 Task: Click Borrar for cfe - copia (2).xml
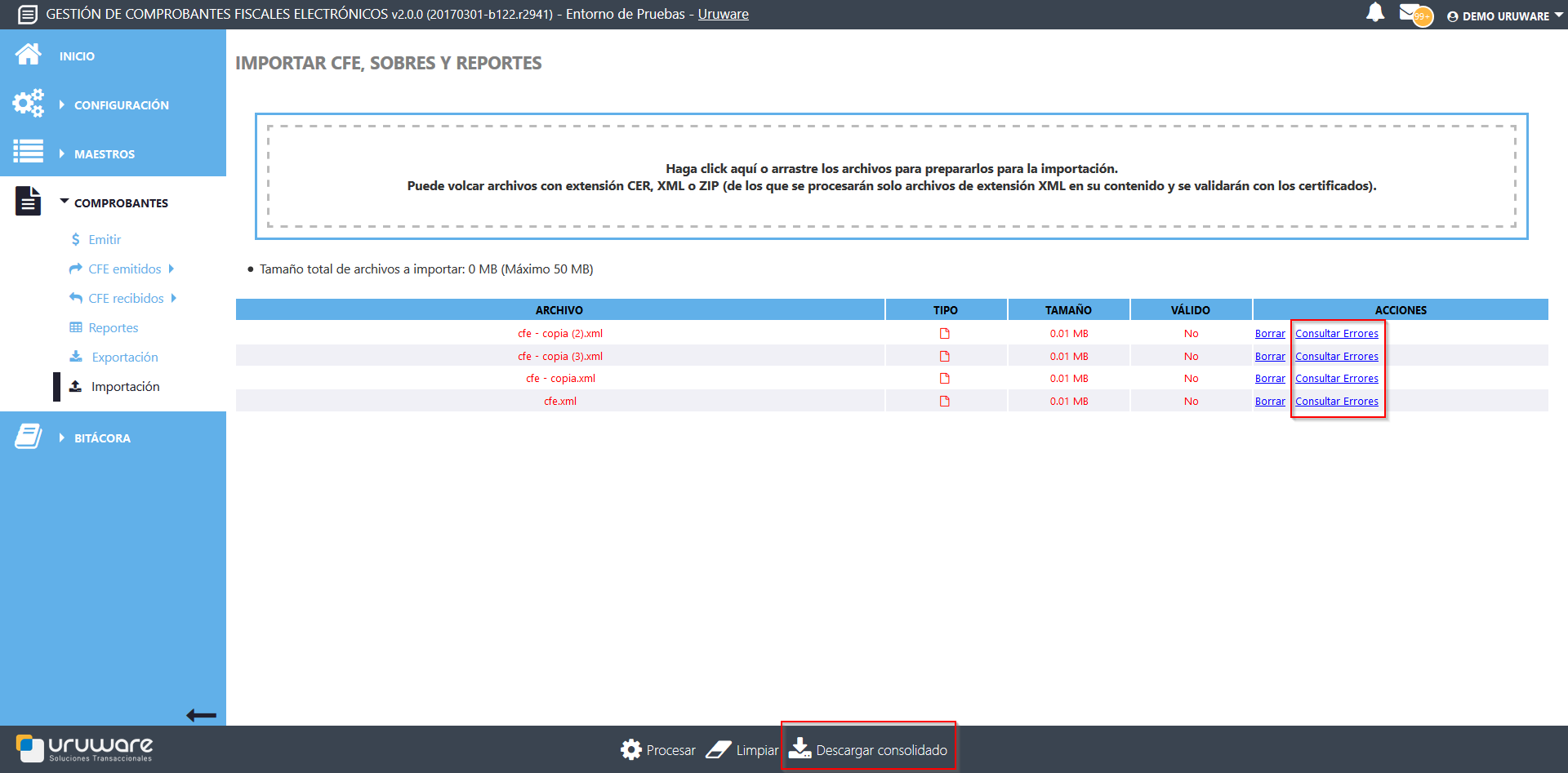[x=1270, y=333]
